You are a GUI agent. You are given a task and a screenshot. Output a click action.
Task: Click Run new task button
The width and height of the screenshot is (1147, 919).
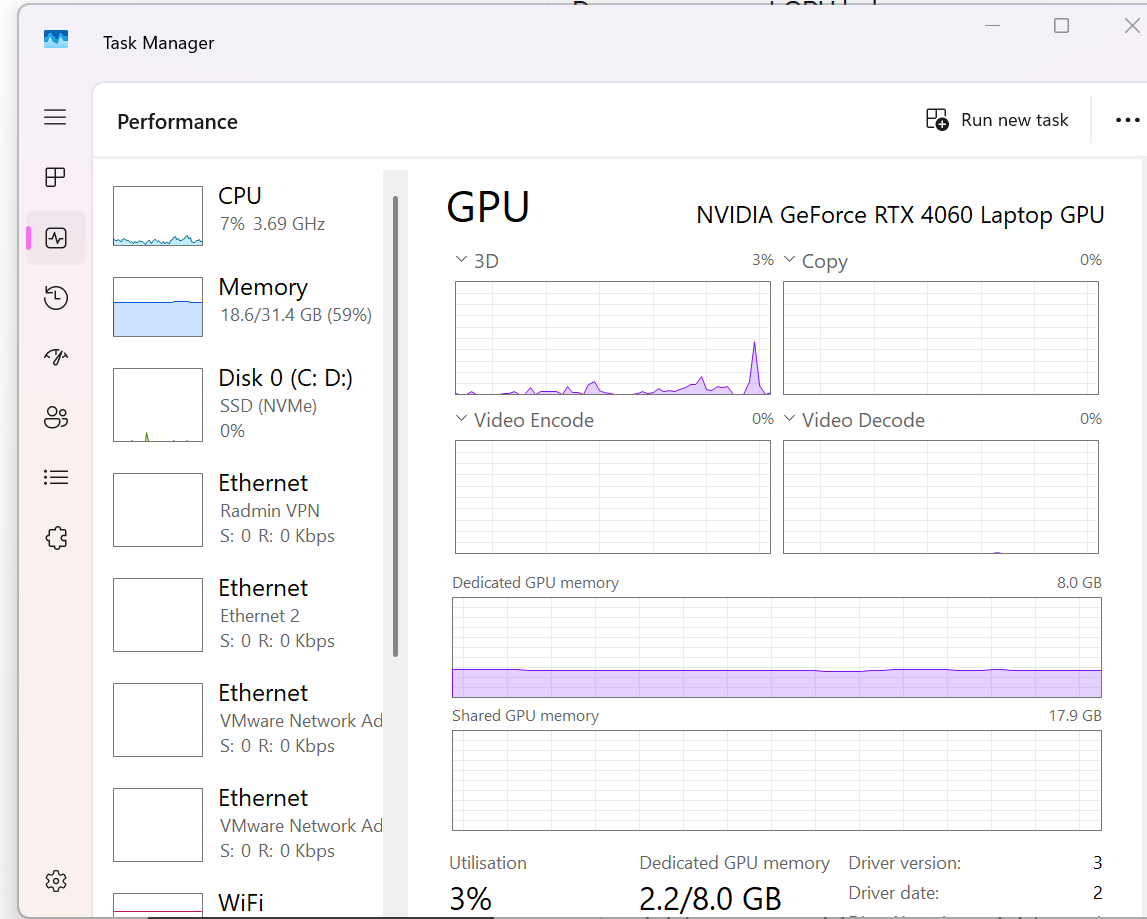pos(996,120)
